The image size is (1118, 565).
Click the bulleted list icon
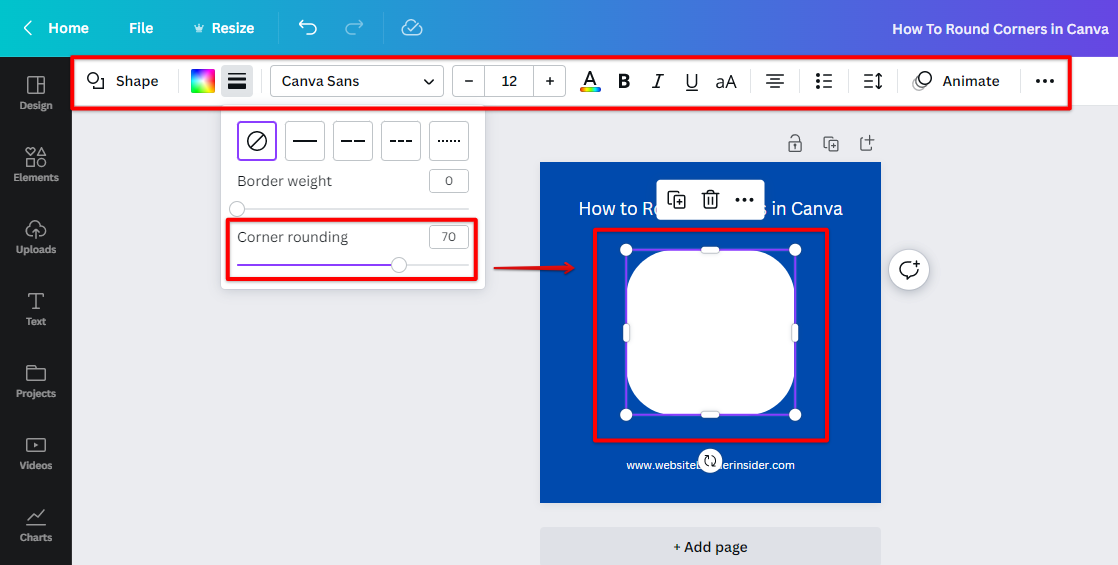click(x=824, y=81)
